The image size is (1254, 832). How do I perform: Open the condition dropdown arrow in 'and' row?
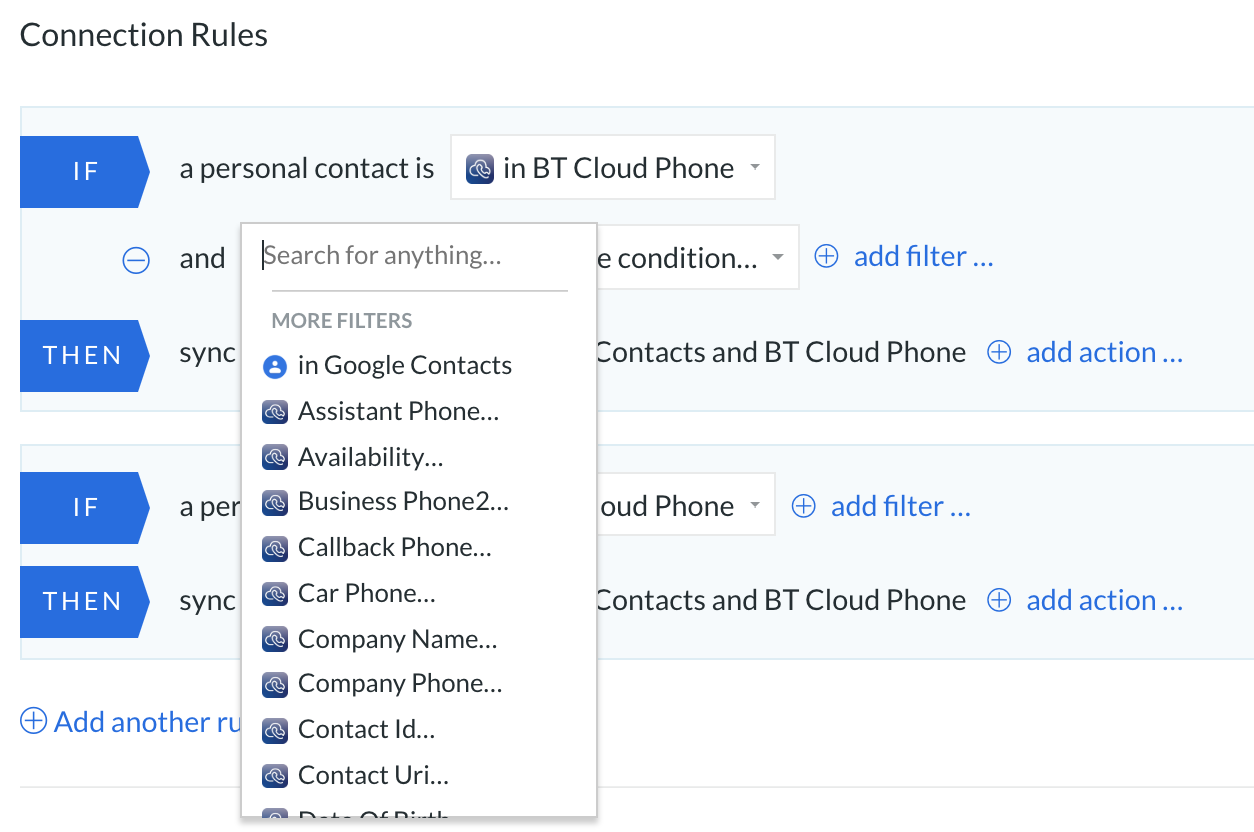pyautogui.click(x=778, y=258)
